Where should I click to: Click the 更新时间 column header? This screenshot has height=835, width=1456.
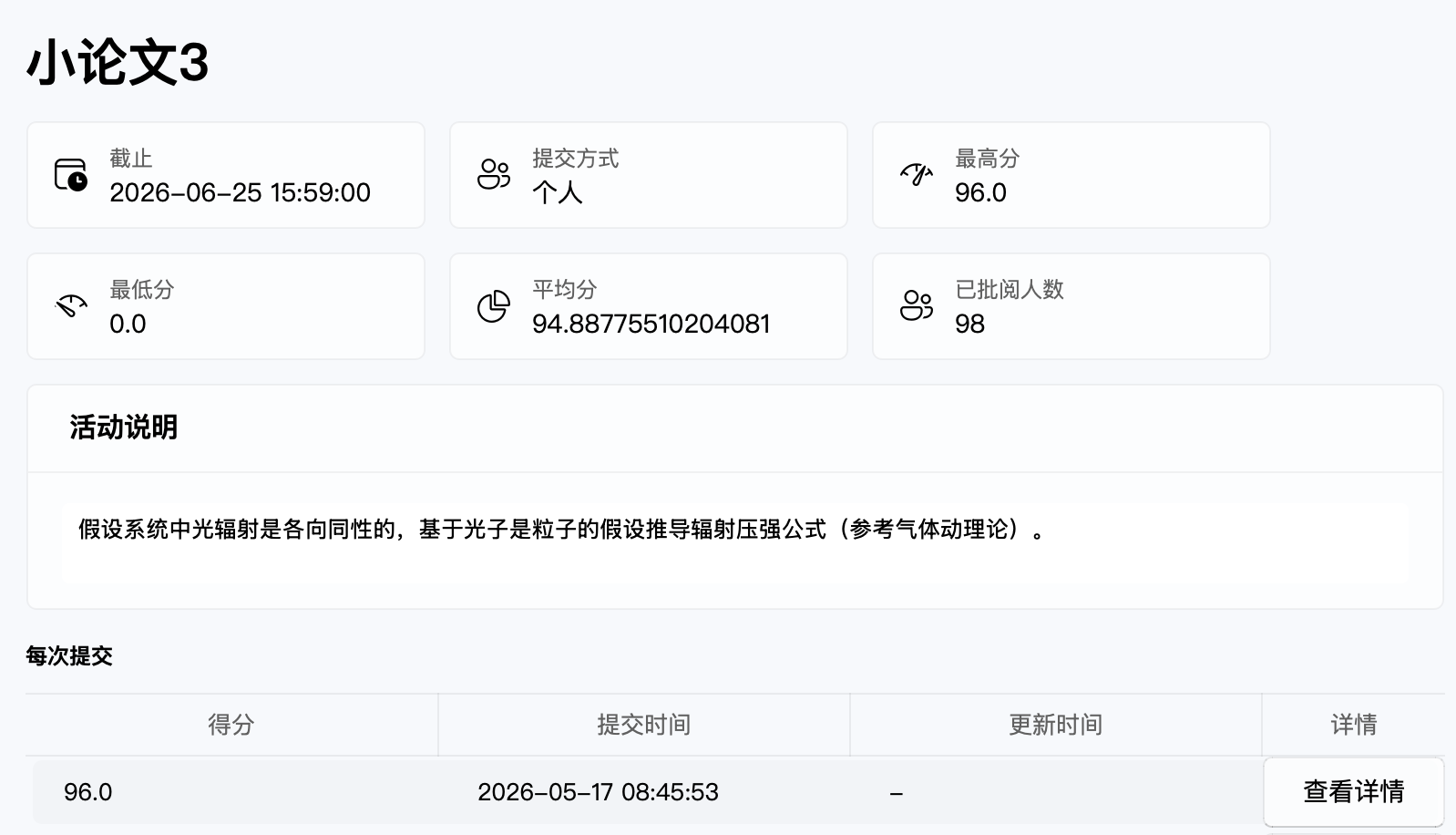pyautogui.click(x=1055, y=725)
